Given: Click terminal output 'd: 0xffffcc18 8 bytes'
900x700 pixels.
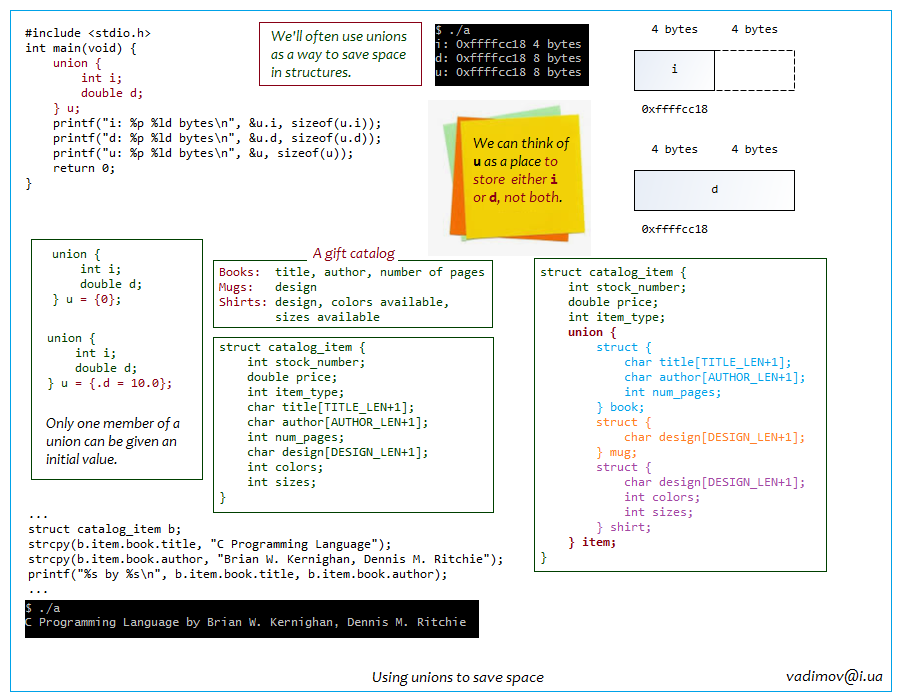Looking at the screenshot, I should (508, 58).
